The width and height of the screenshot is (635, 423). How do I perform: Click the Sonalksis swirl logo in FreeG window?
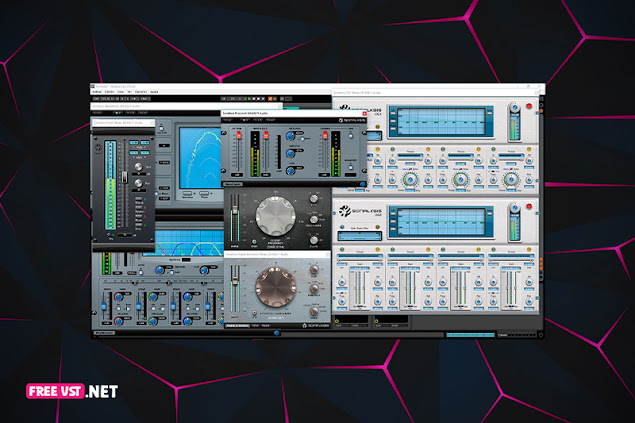[x=98, y=148]
